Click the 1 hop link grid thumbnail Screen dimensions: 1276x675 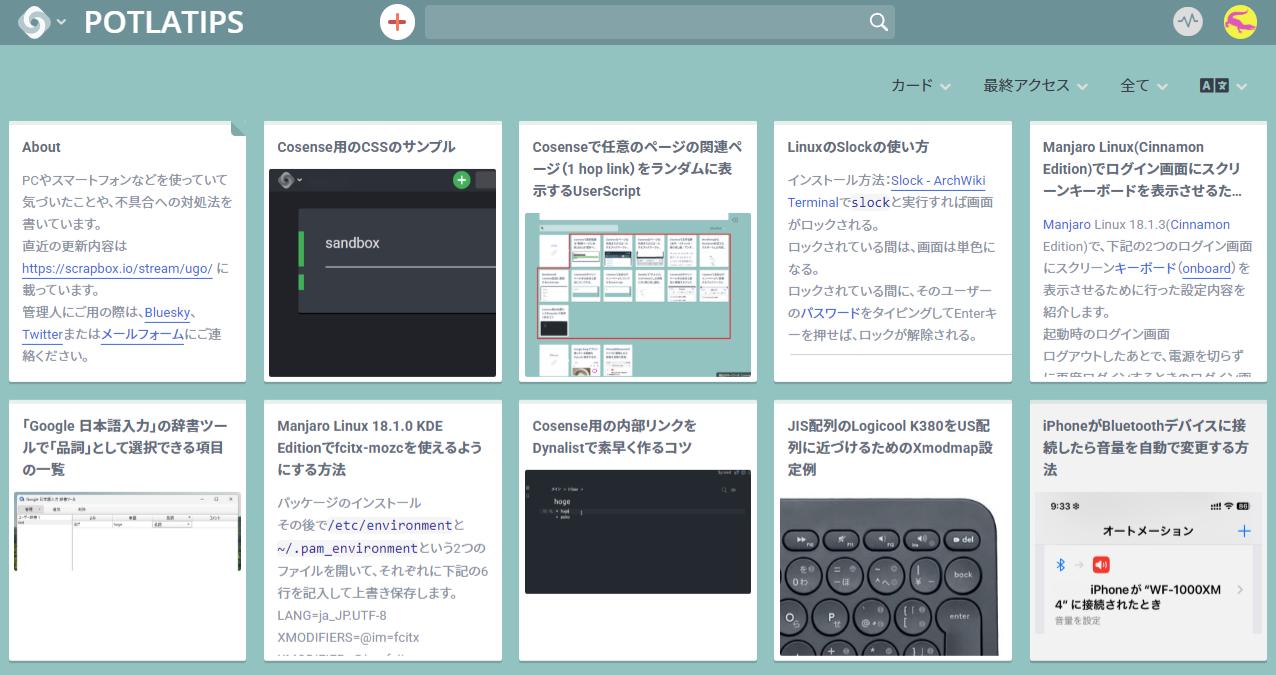click(x=637, y=295)
